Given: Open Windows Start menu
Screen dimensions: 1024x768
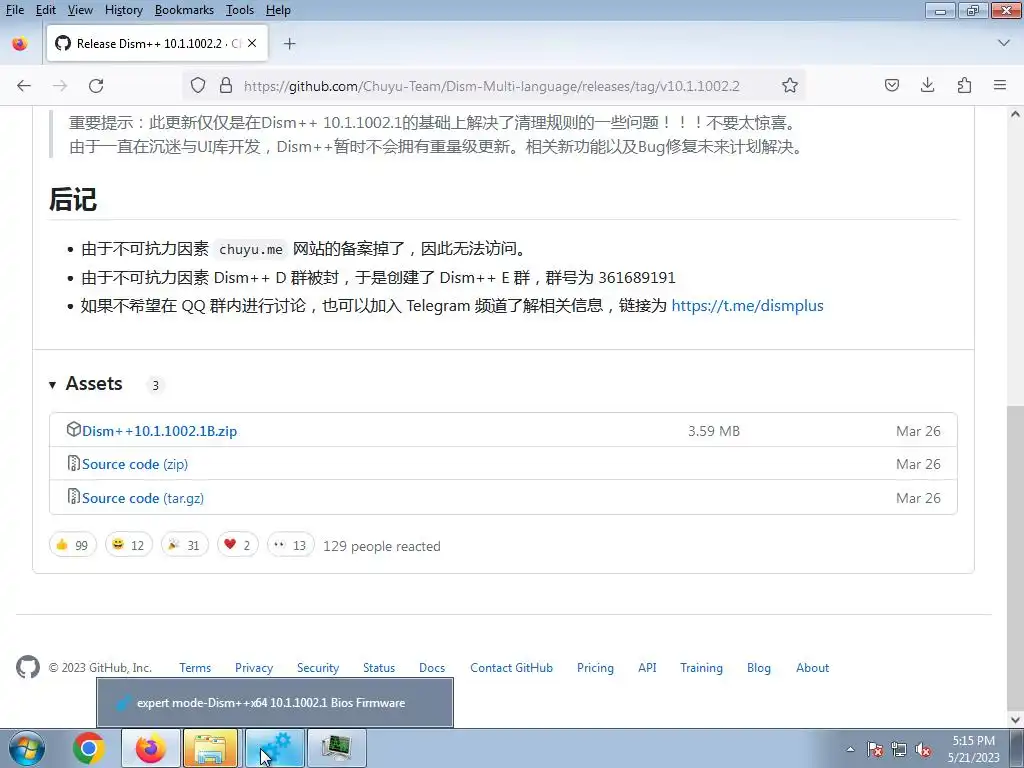Looking at the screenshot, I should pos(26,748).
